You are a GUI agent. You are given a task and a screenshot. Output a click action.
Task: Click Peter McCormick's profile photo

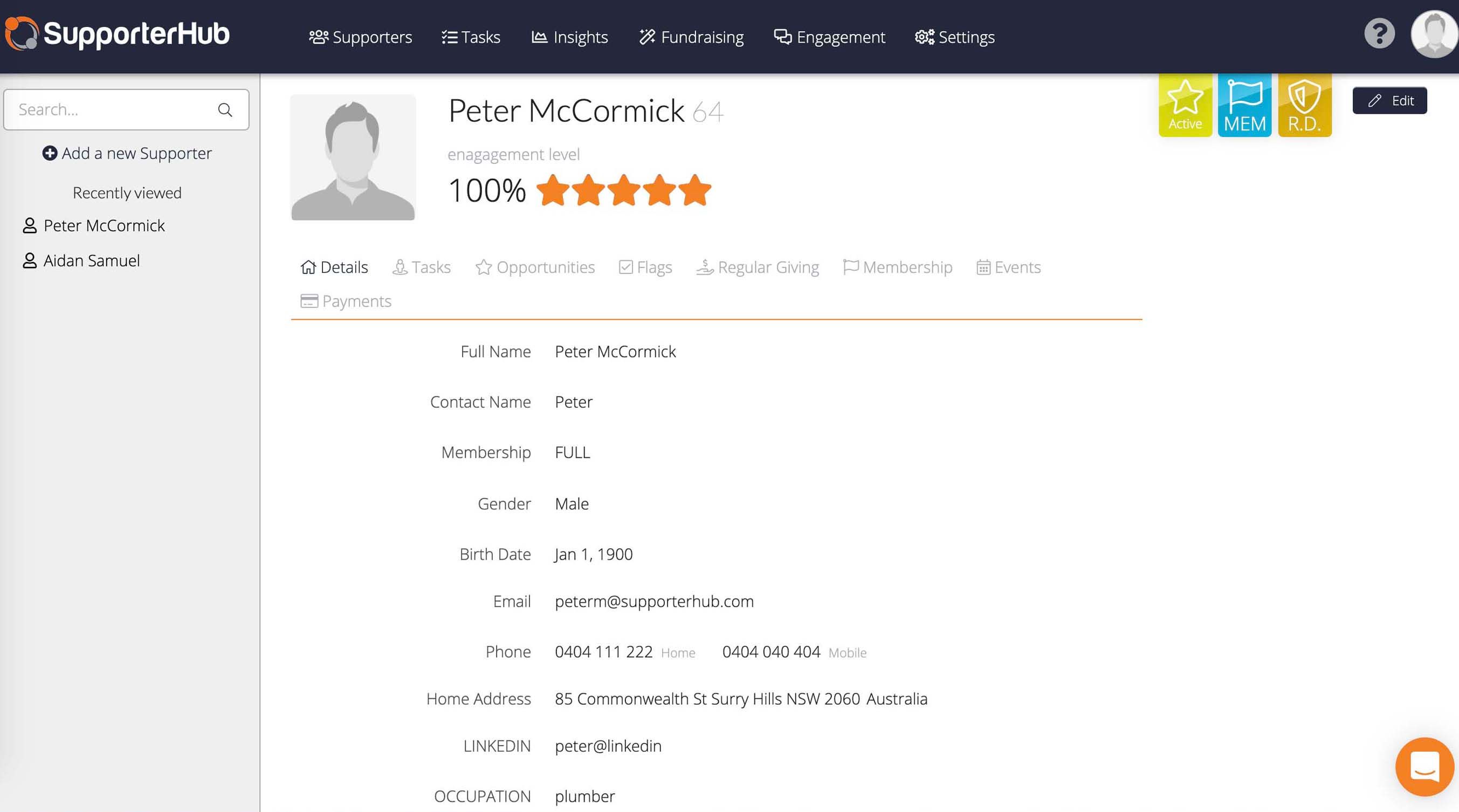353,157
